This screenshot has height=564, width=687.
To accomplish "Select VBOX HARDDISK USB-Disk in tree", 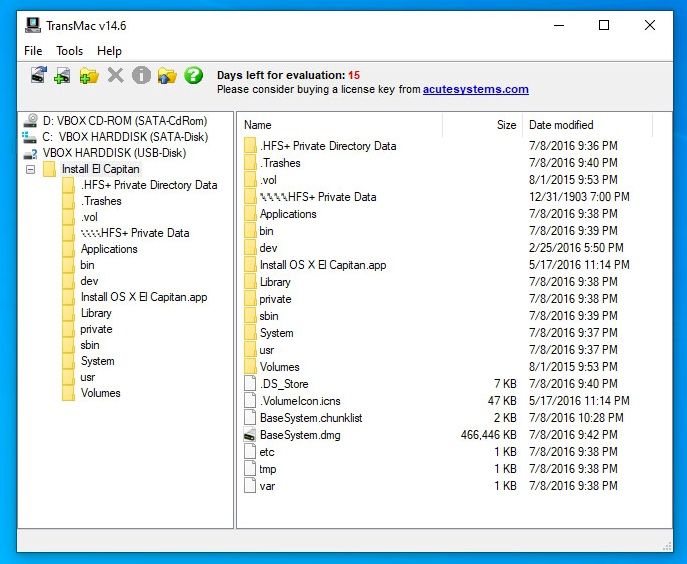I will 114,153.
